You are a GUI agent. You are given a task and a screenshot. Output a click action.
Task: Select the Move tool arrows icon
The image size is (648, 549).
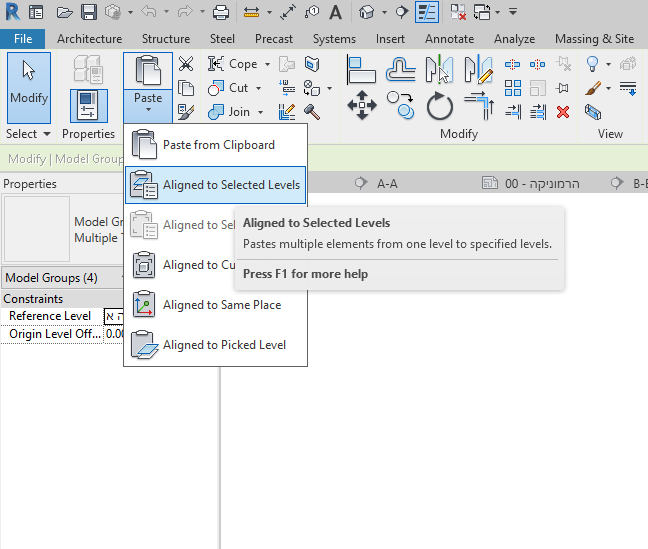coord(362,105)
